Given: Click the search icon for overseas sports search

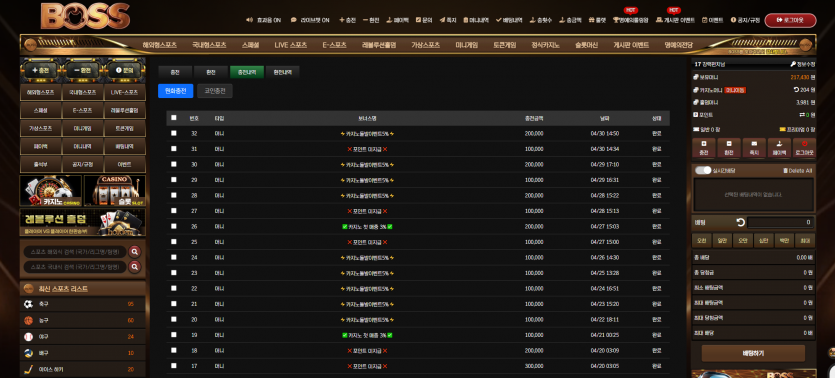Looking at the screenshot, I should click(x=135, y=252).
